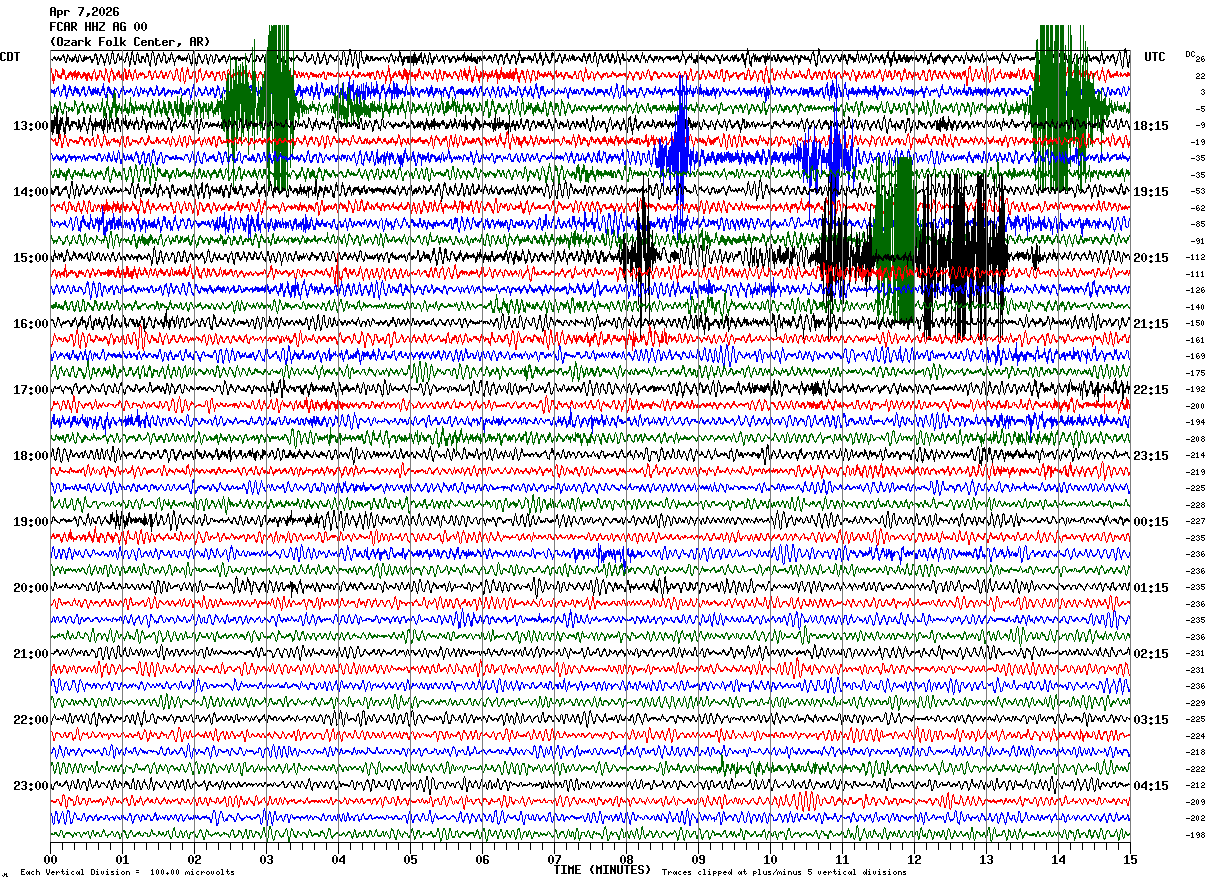
Task: Click the '18:15' UTC time label
Action: pyautogui.click(x=1150, y=126)
